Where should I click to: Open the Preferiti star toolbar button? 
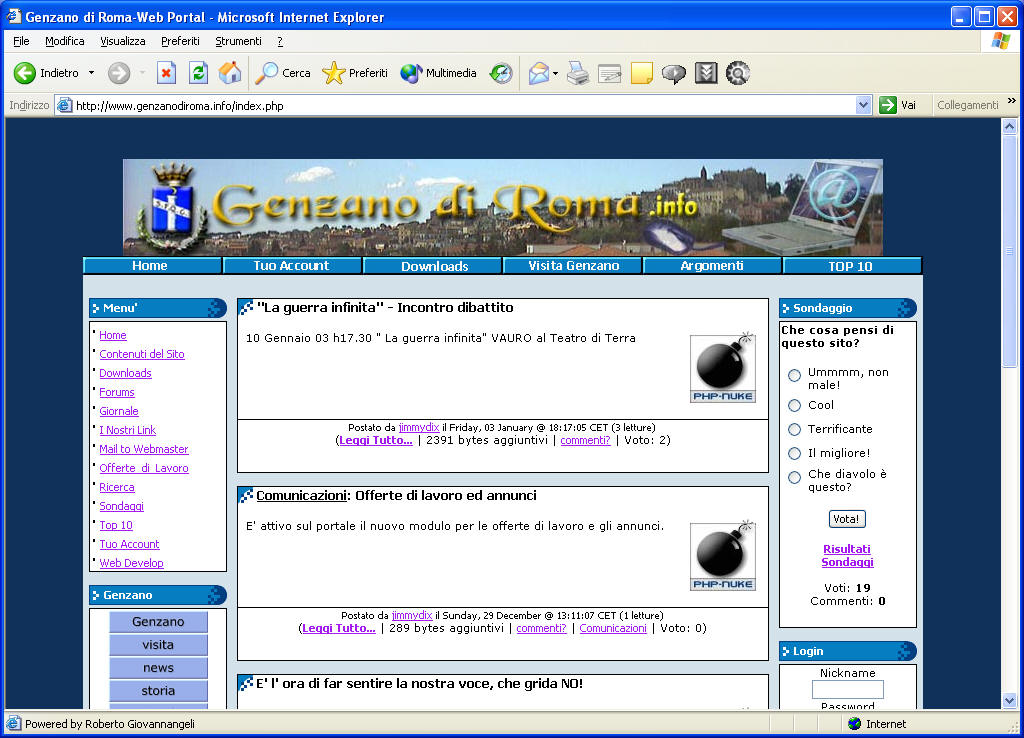[355, 73]
